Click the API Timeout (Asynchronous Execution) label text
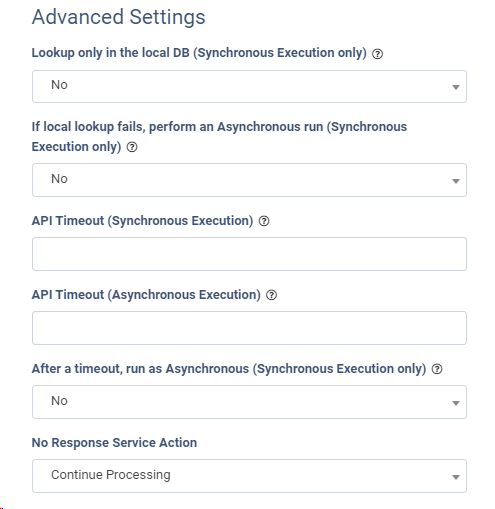Viewport: 495px width, 509px height. (x=146, y=295)
